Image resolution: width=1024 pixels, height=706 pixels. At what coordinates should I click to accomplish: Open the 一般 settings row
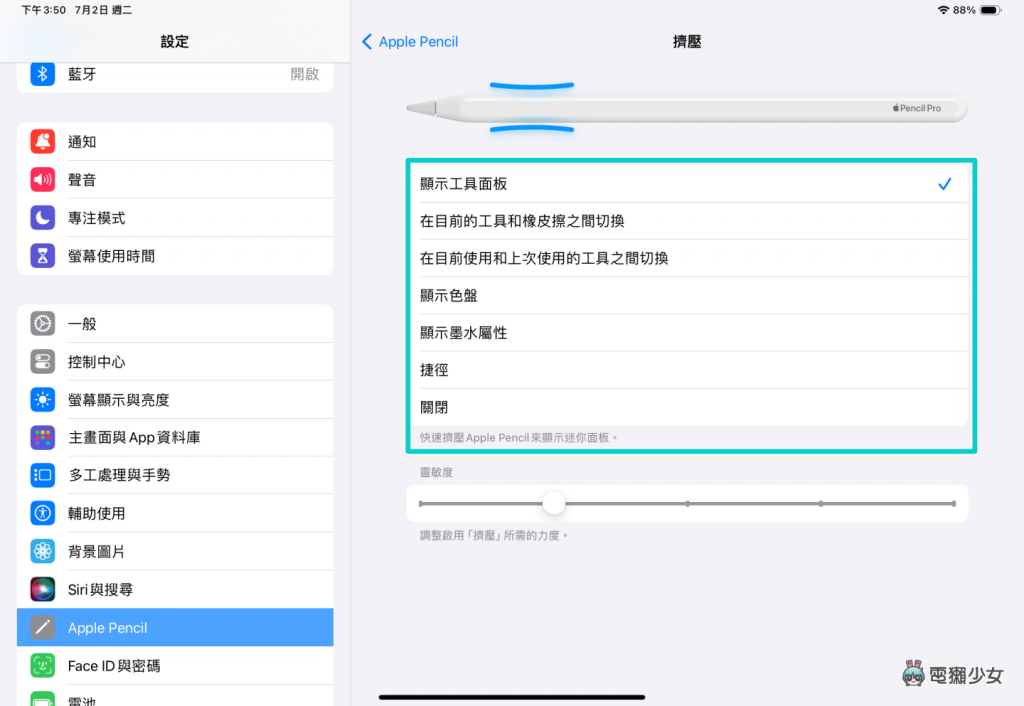pyautogui.click(x=175, y=323)
